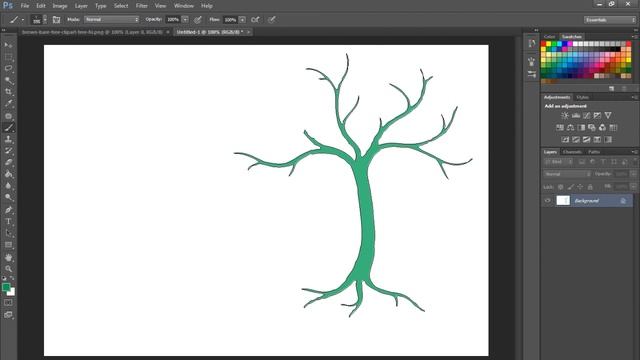Select the Brush tool in toolbox

(8, 128)
